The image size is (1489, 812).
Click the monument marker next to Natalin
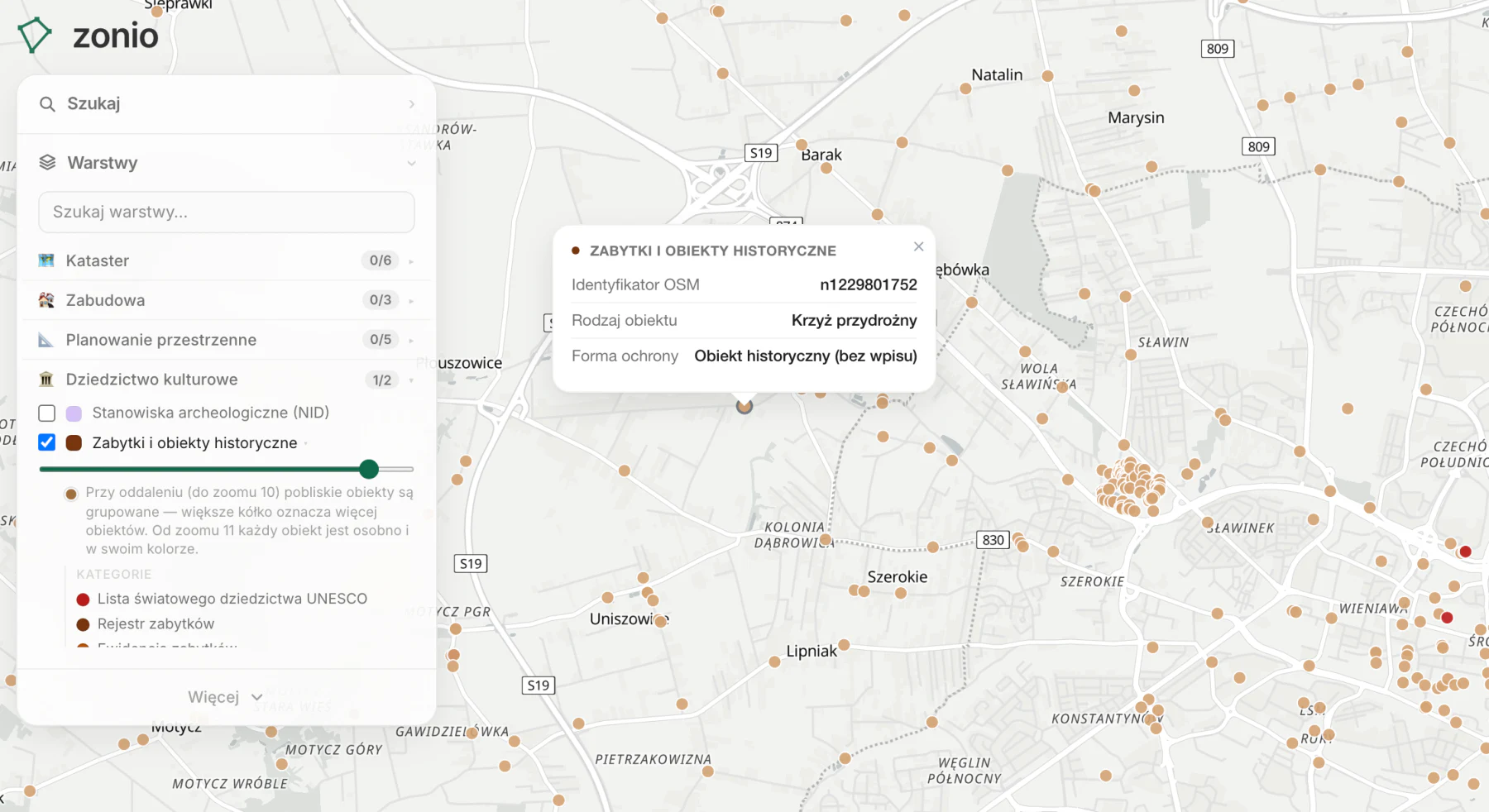click(965, 88)
